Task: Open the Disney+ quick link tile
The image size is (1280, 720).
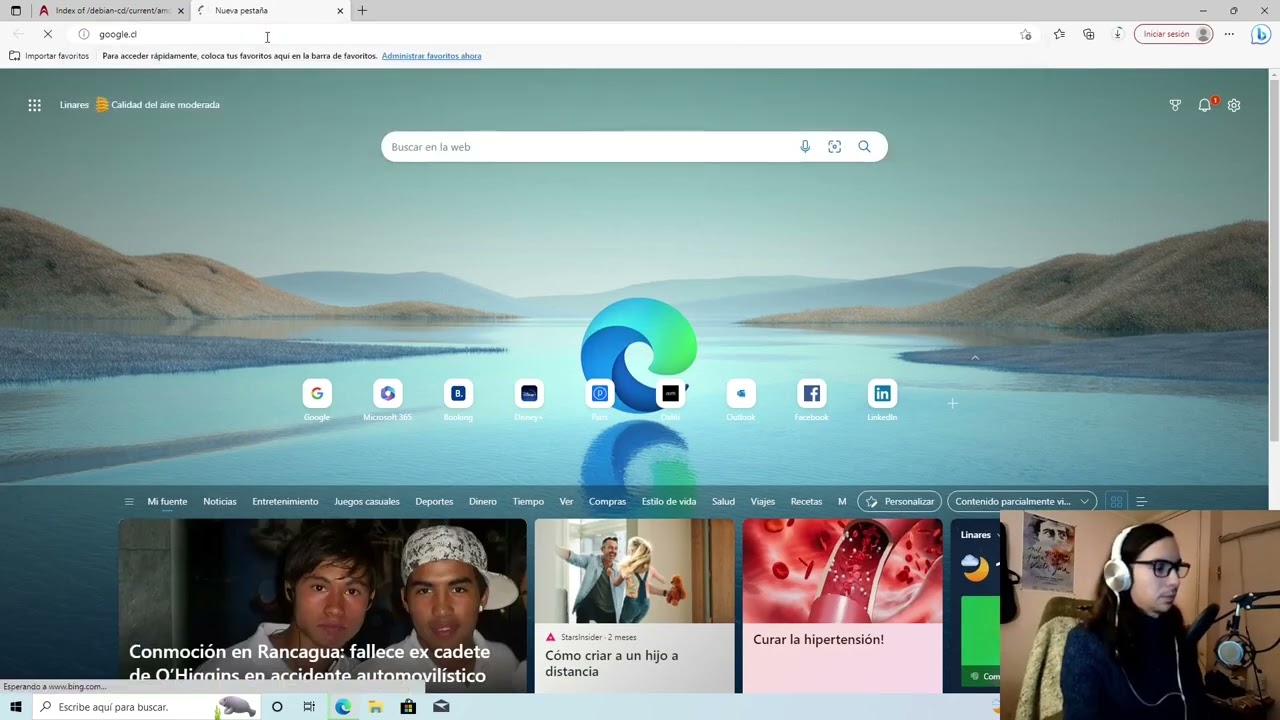Action: (x=529, y=394)
